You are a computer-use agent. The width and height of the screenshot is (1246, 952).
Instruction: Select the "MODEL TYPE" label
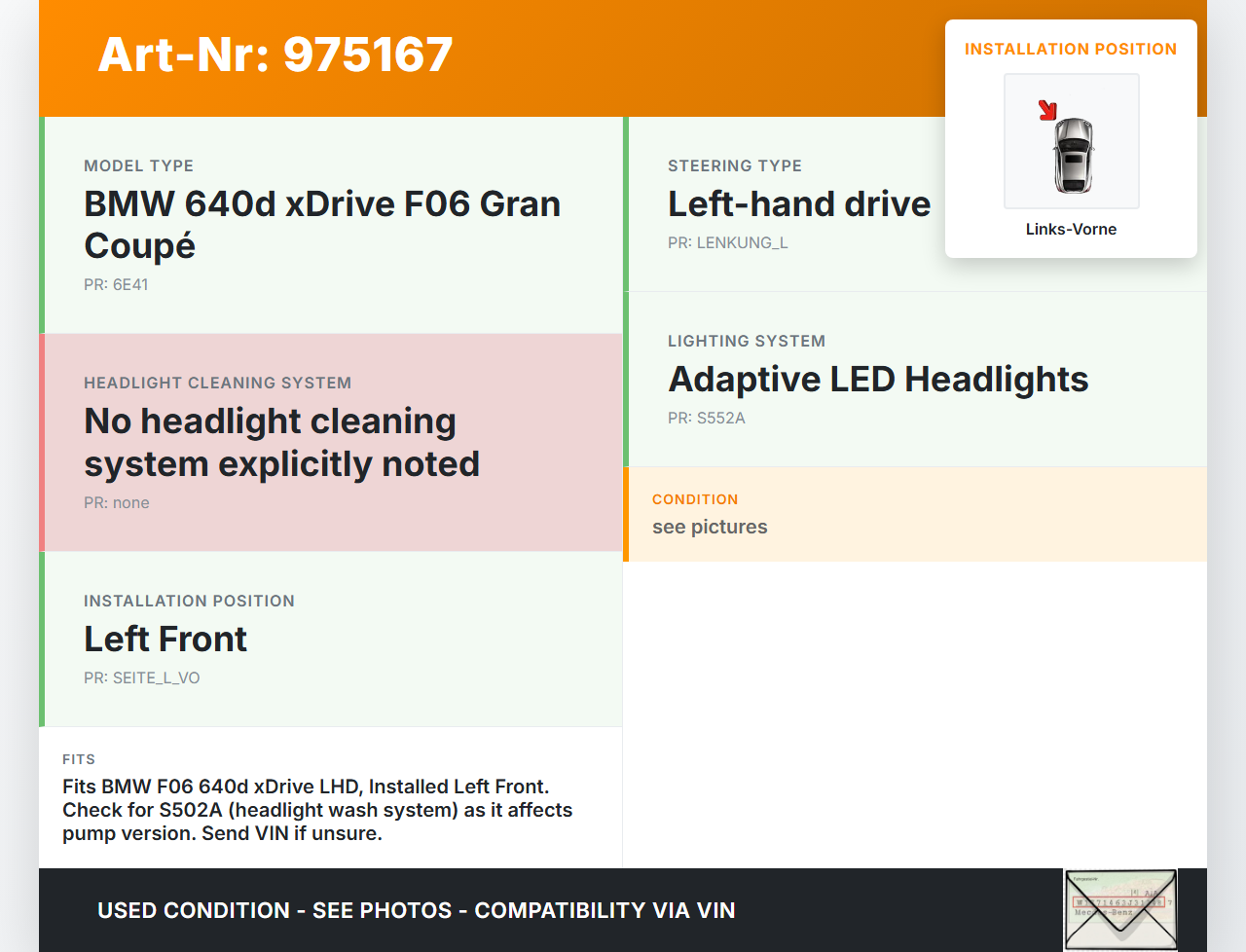point(138,165)
